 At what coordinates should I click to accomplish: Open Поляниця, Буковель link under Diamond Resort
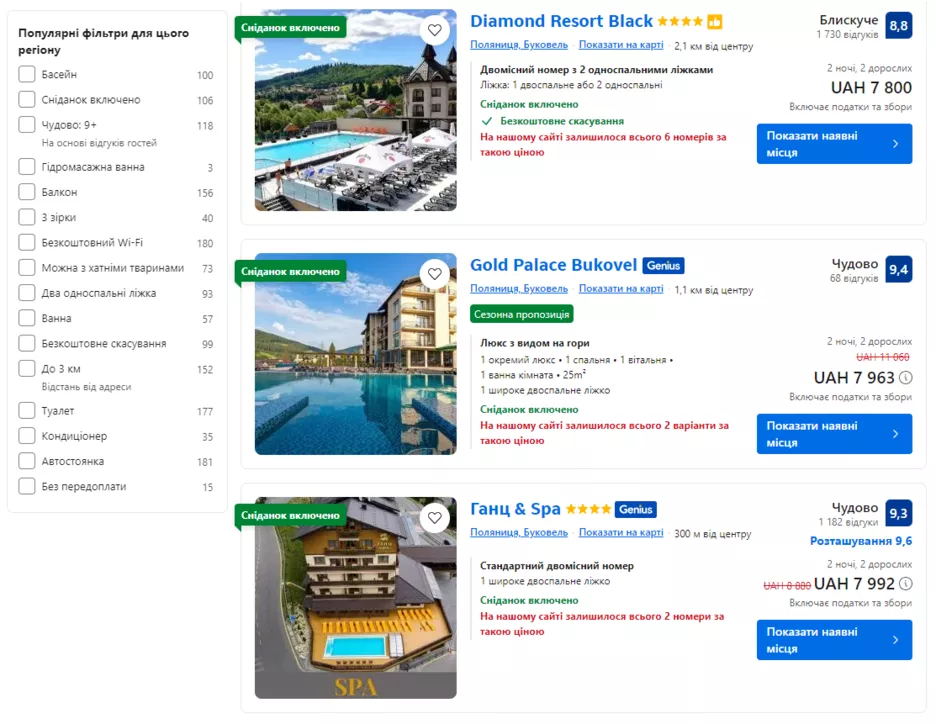click(519, 45)
